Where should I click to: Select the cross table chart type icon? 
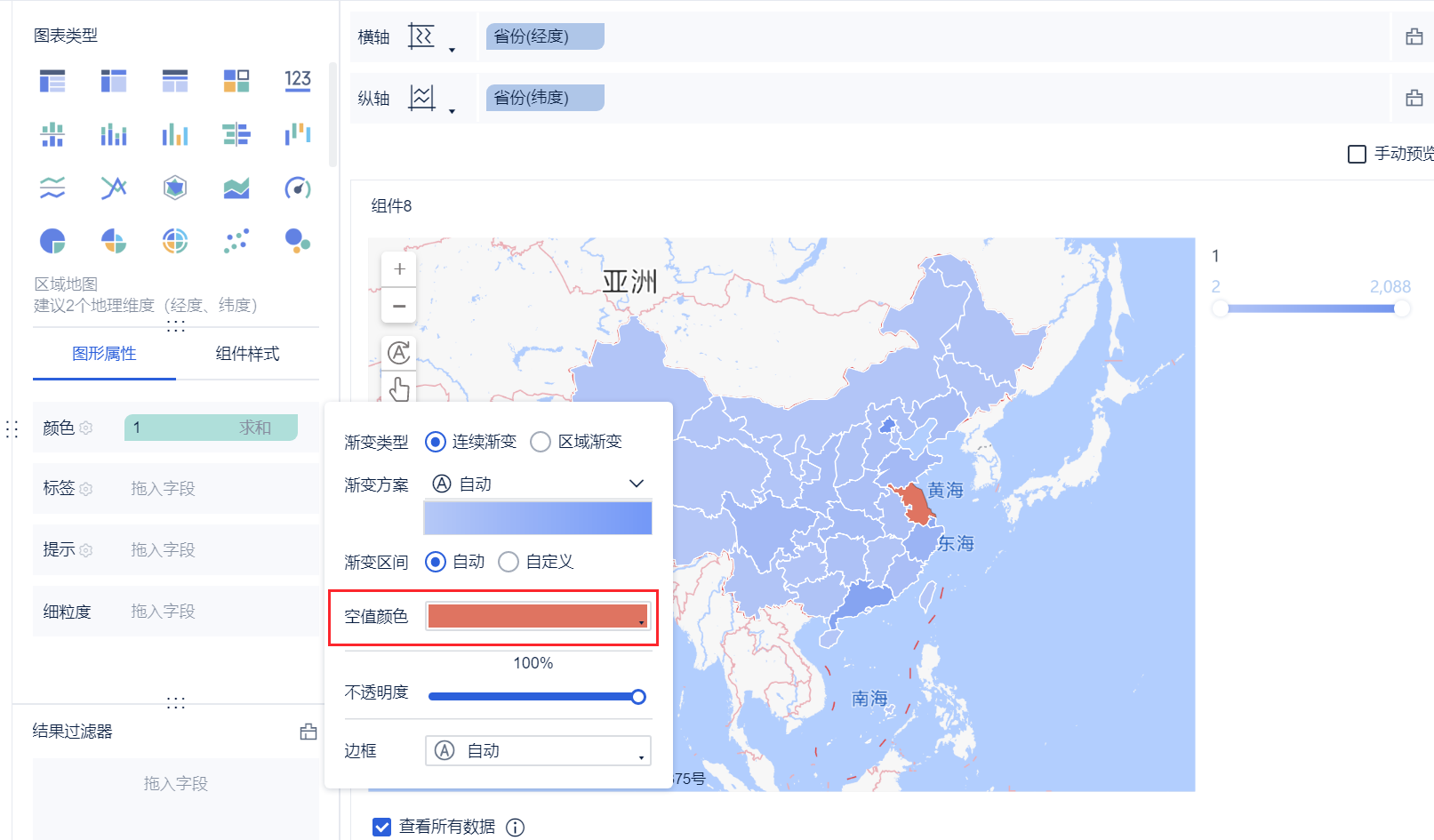click(114, 81)
